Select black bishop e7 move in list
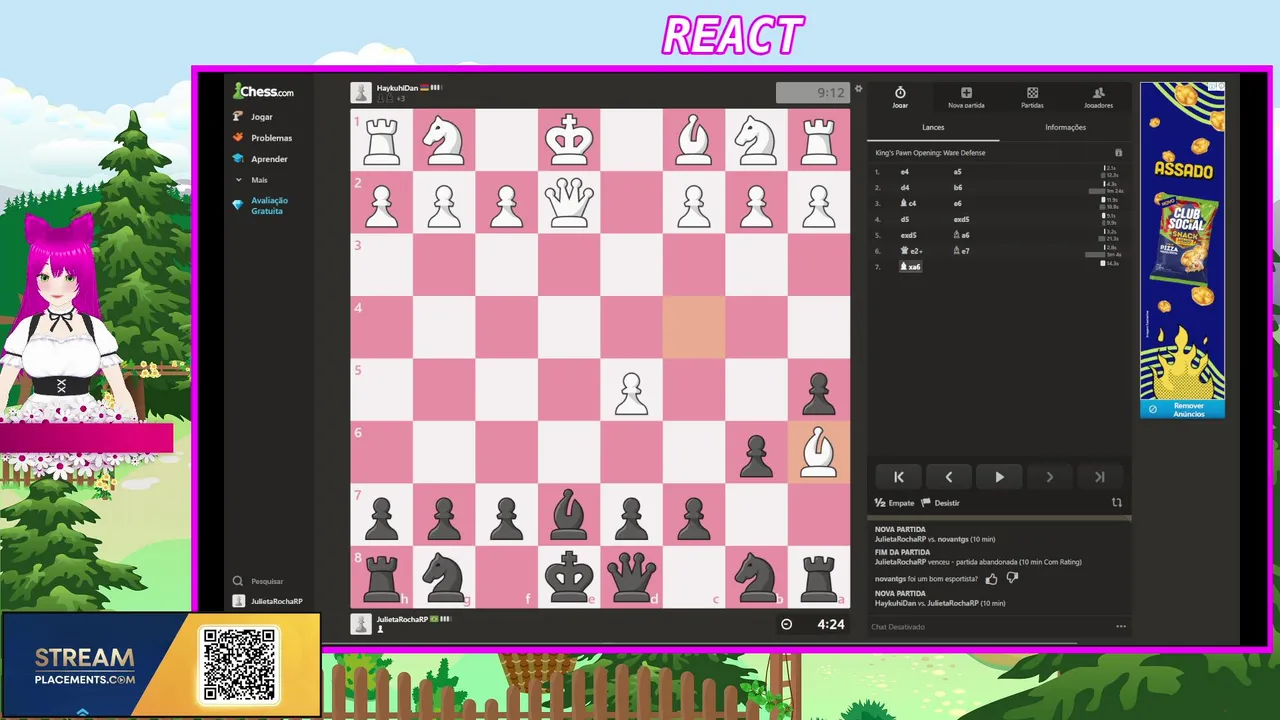This screenshot has width=1280, height=720. [x=961, y=251]
